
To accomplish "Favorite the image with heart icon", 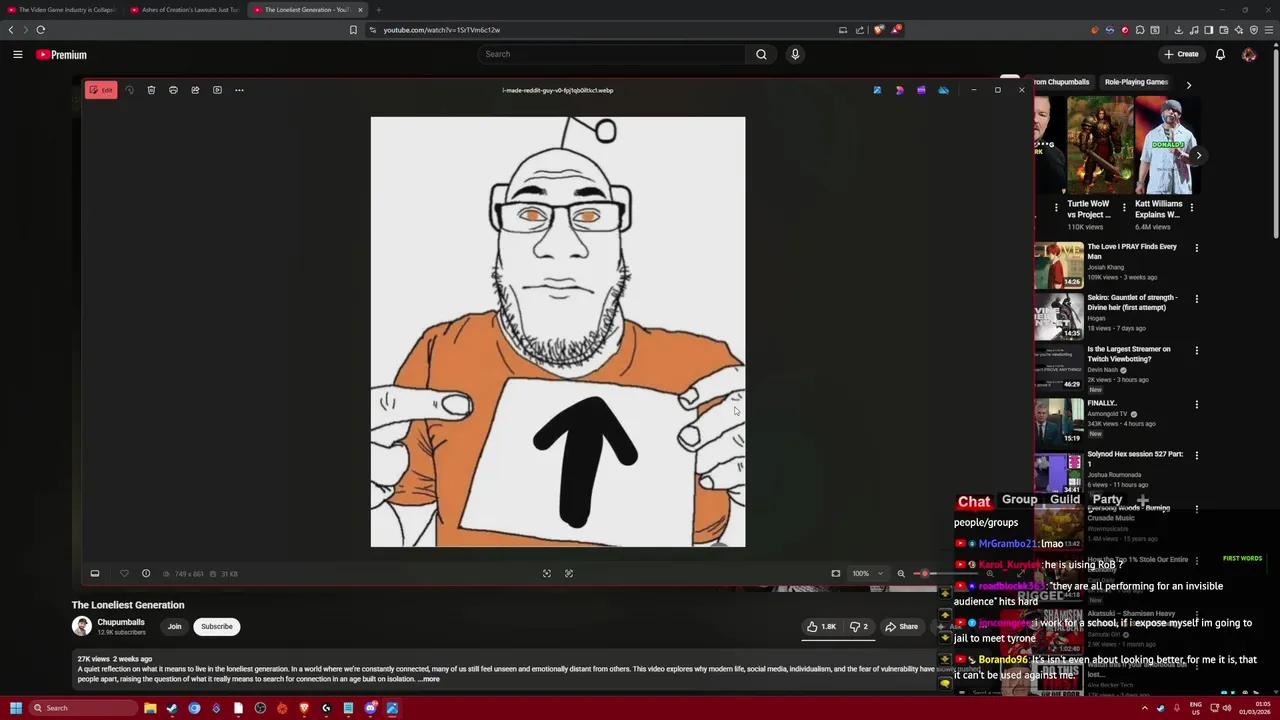I will [124, 574].
